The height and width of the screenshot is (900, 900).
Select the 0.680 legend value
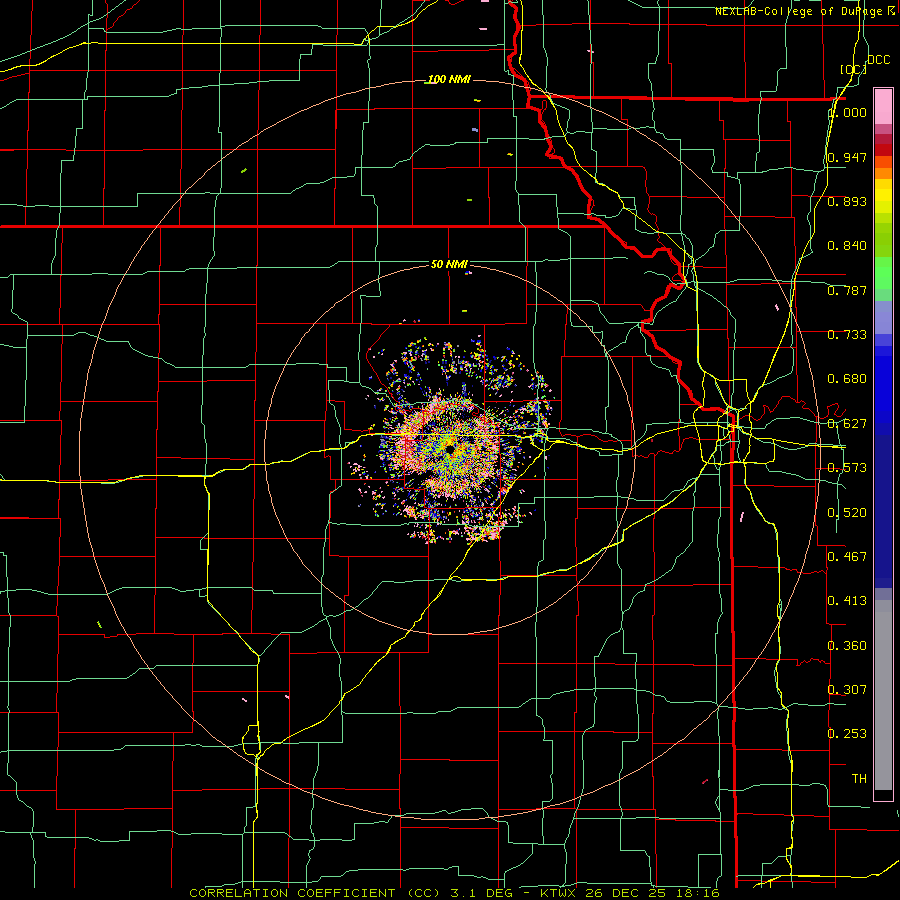(847, 379)
